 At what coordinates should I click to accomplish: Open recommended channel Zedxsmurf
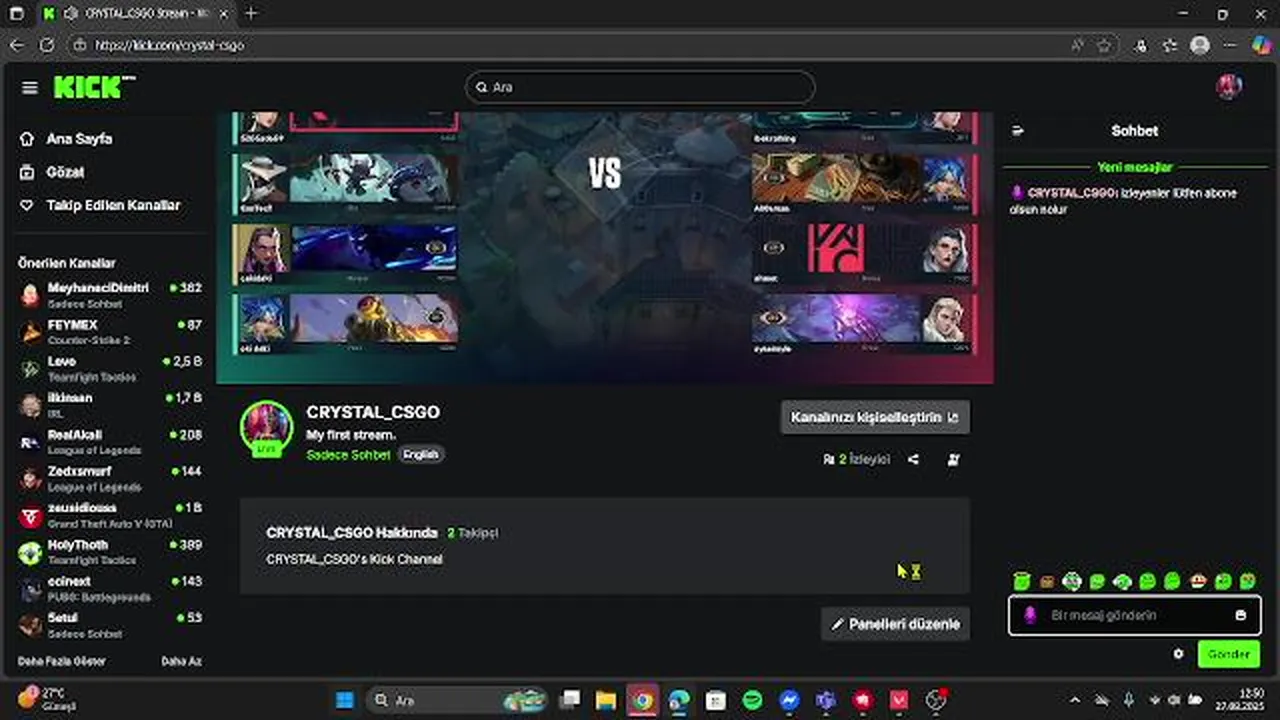110,478
